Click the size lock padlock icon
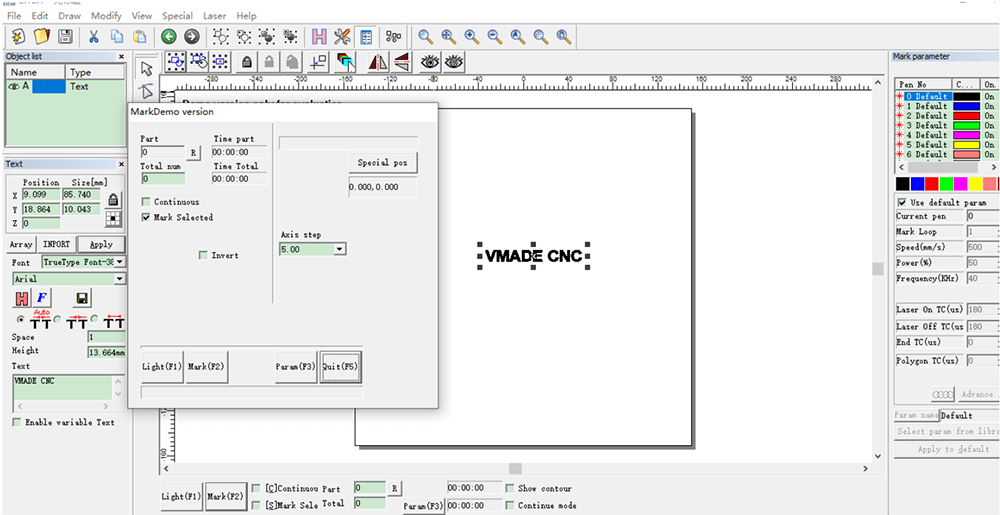The height and width of the screenshot is (515, 1000). (114, 199)
